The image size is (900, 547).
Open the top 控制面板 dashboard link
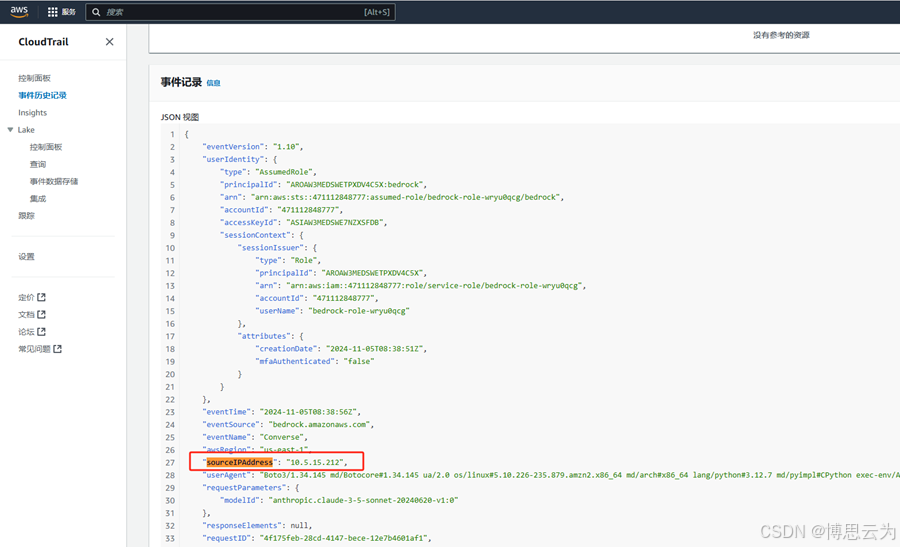[34, 78]
